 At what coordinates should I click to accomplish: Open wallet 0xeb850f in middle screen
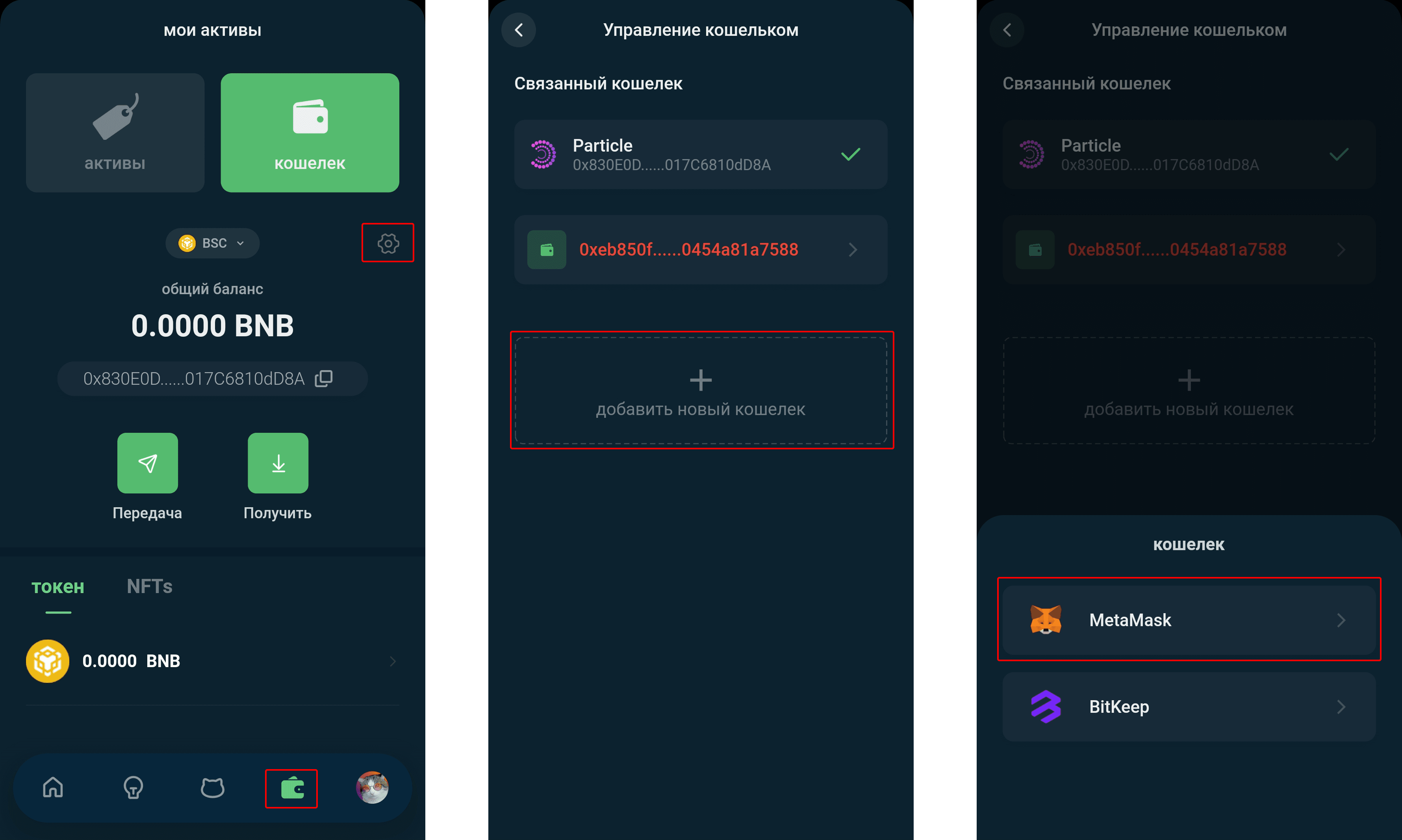(x=700, y=250)
